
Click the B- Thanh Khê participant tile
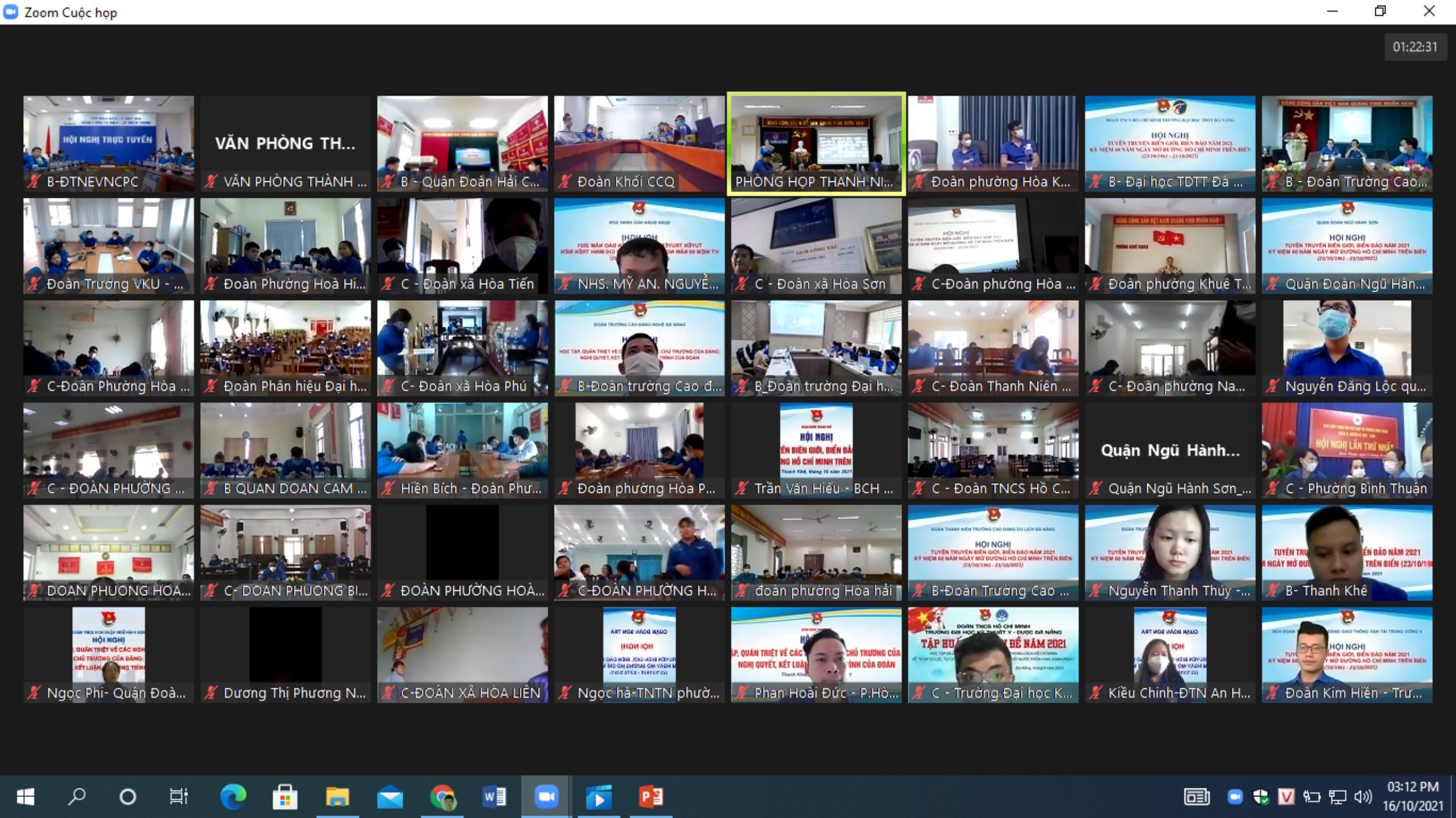(1347, 552)
